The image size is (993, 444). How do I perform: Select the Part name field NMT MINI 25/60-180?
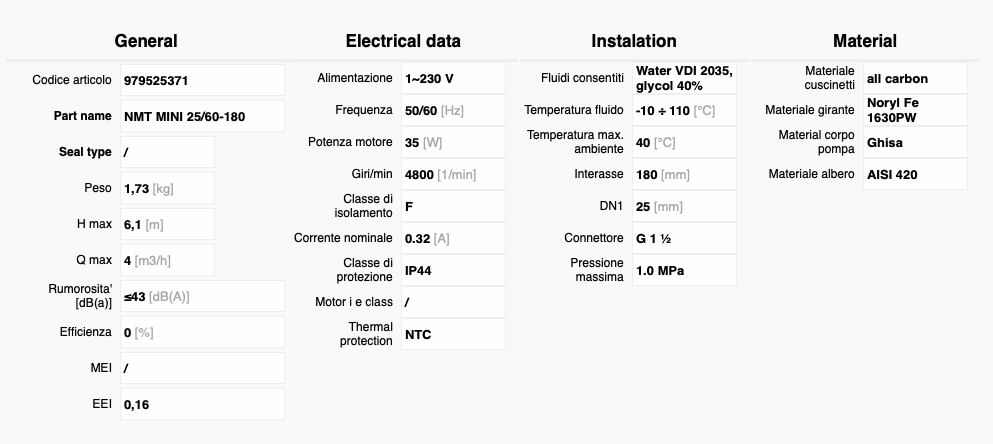[202, 117]
